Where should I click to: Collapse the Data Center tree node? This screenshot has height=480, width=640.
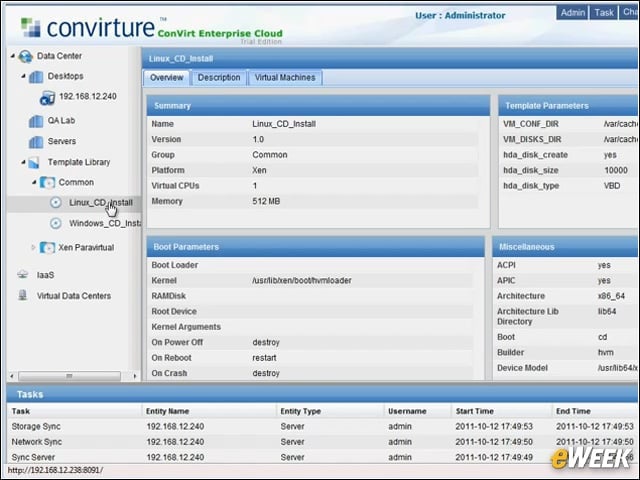tap(13, 56)
